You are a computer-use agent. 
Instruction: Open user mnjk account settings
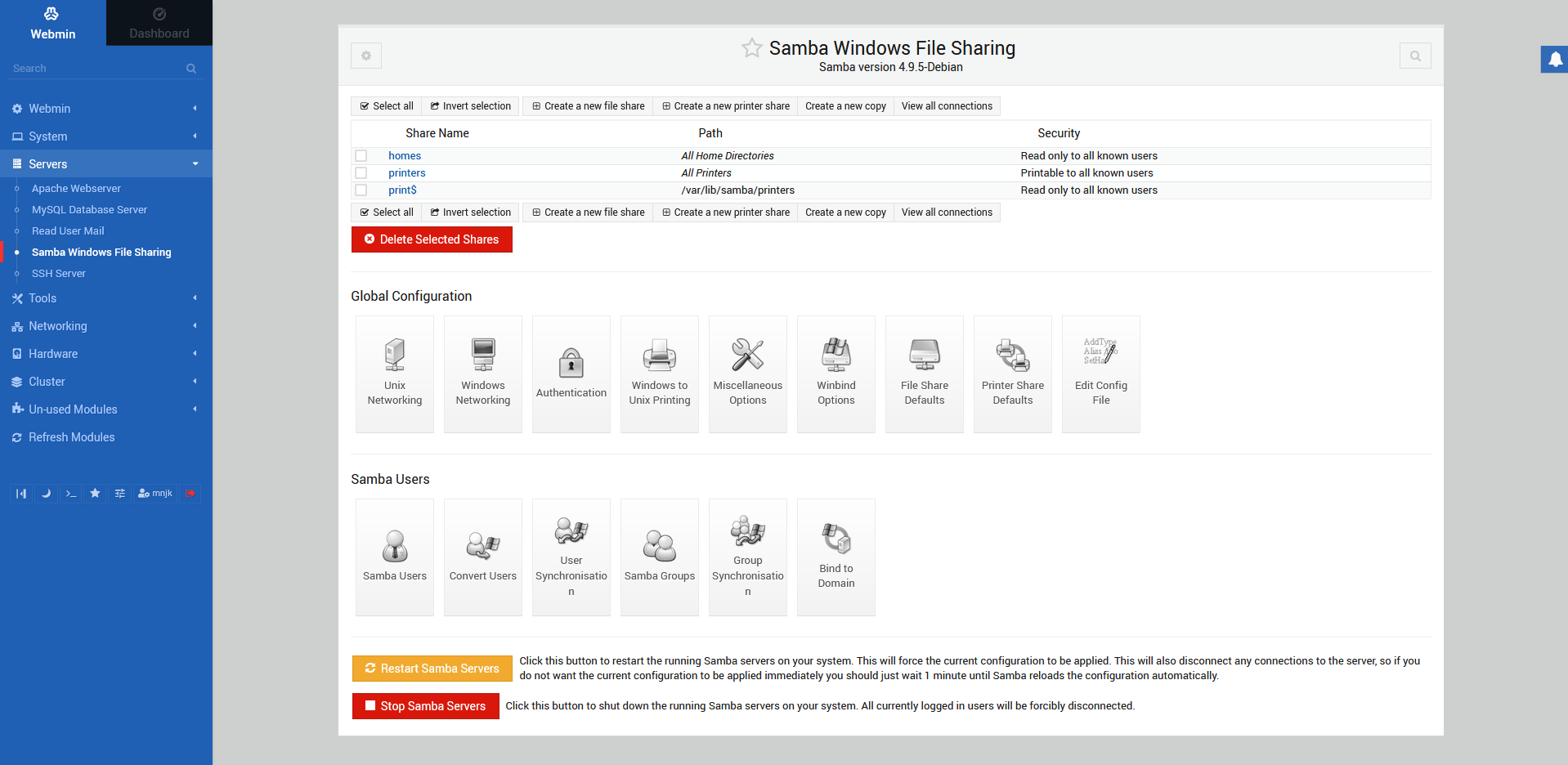pos(155,493)
